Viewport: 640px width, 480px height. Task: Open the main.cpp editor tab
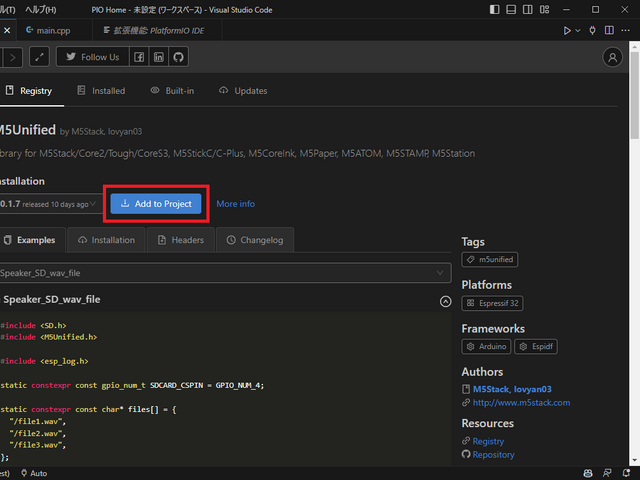[x=53, y=31]
